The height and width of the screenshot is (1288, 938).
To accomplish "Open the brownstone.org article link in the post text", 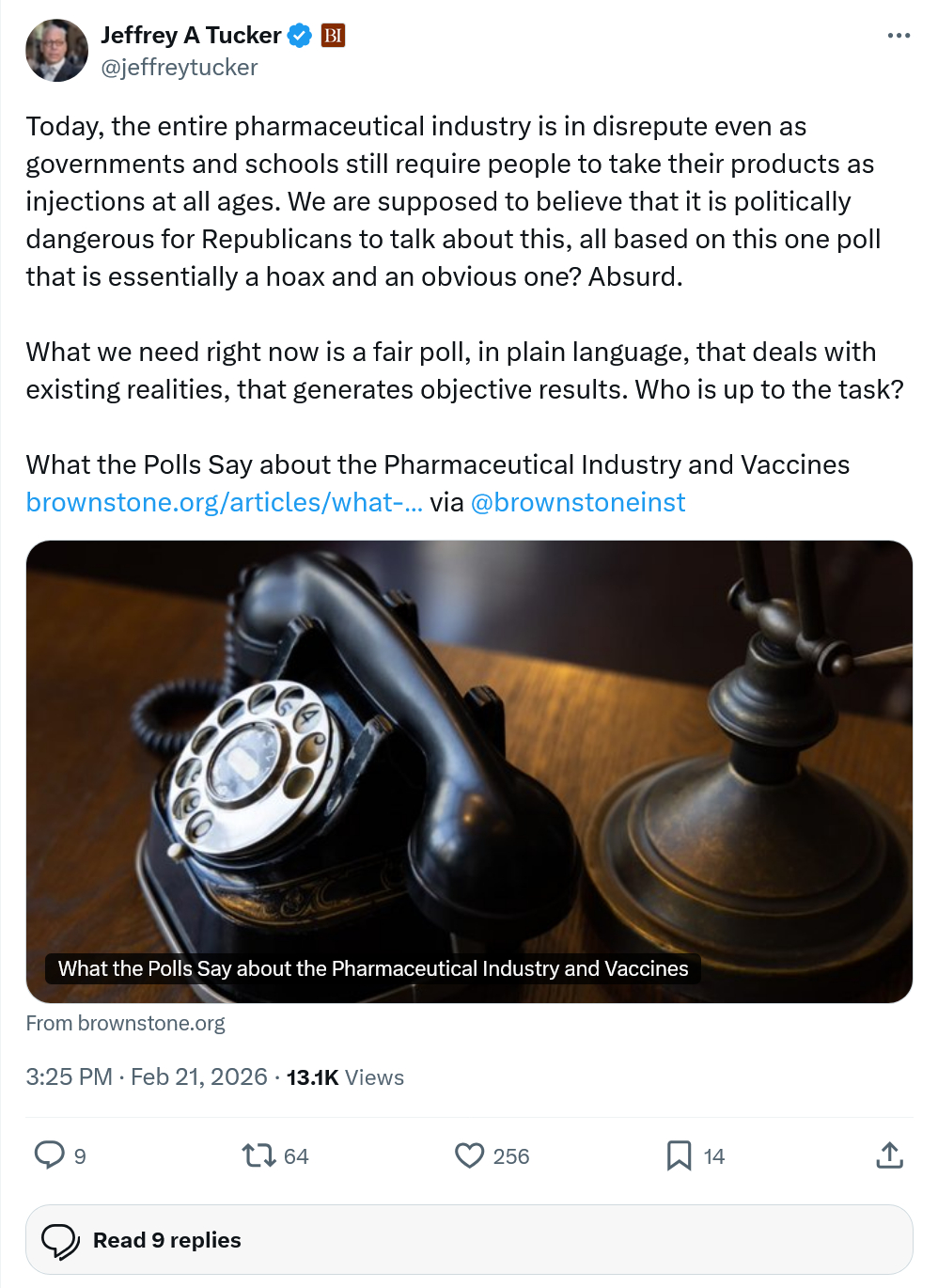I will (x=224, y=503).
